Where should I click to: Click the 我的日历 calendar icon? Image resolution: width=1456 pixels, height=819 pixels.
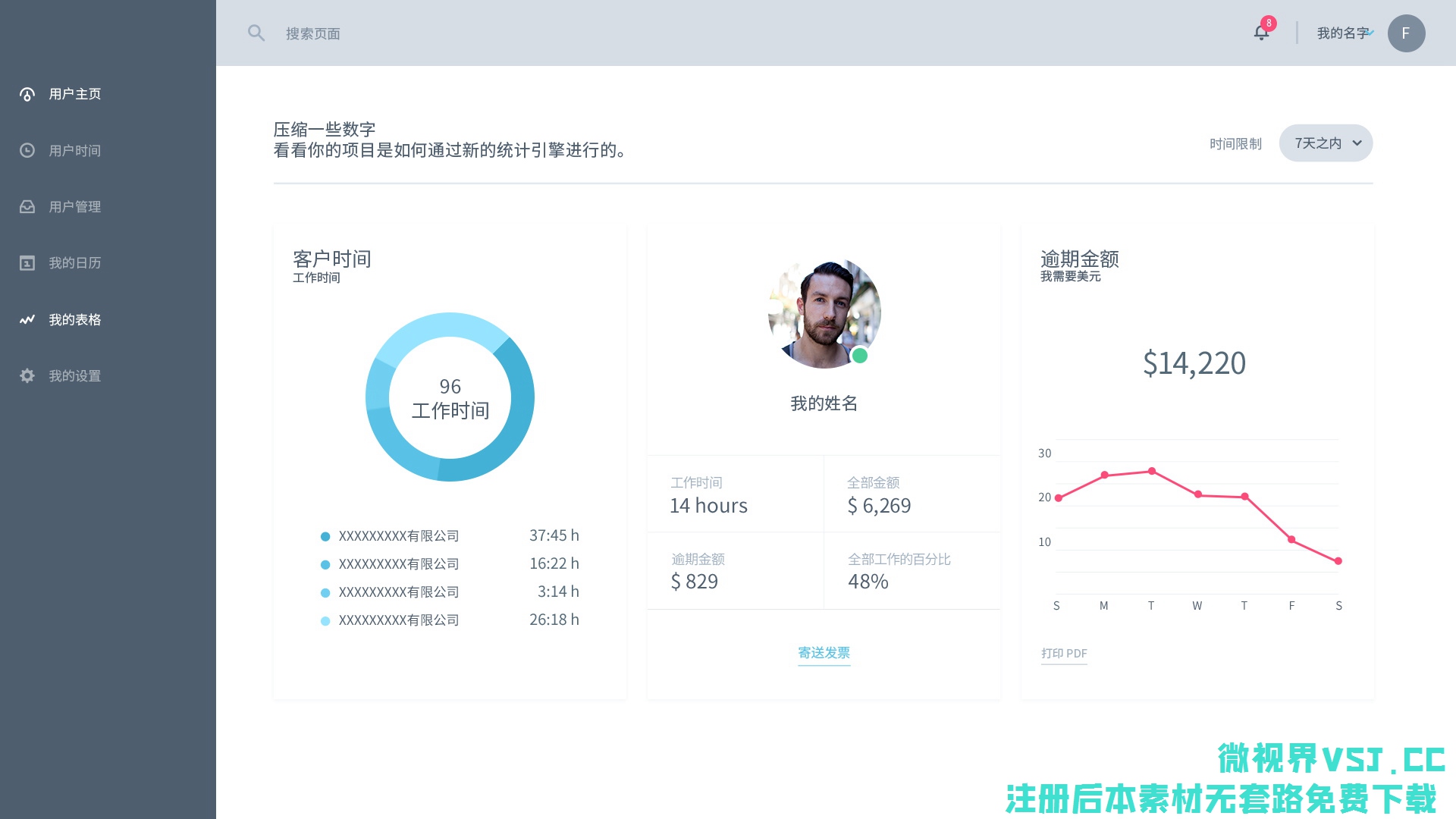pos(27,263)
